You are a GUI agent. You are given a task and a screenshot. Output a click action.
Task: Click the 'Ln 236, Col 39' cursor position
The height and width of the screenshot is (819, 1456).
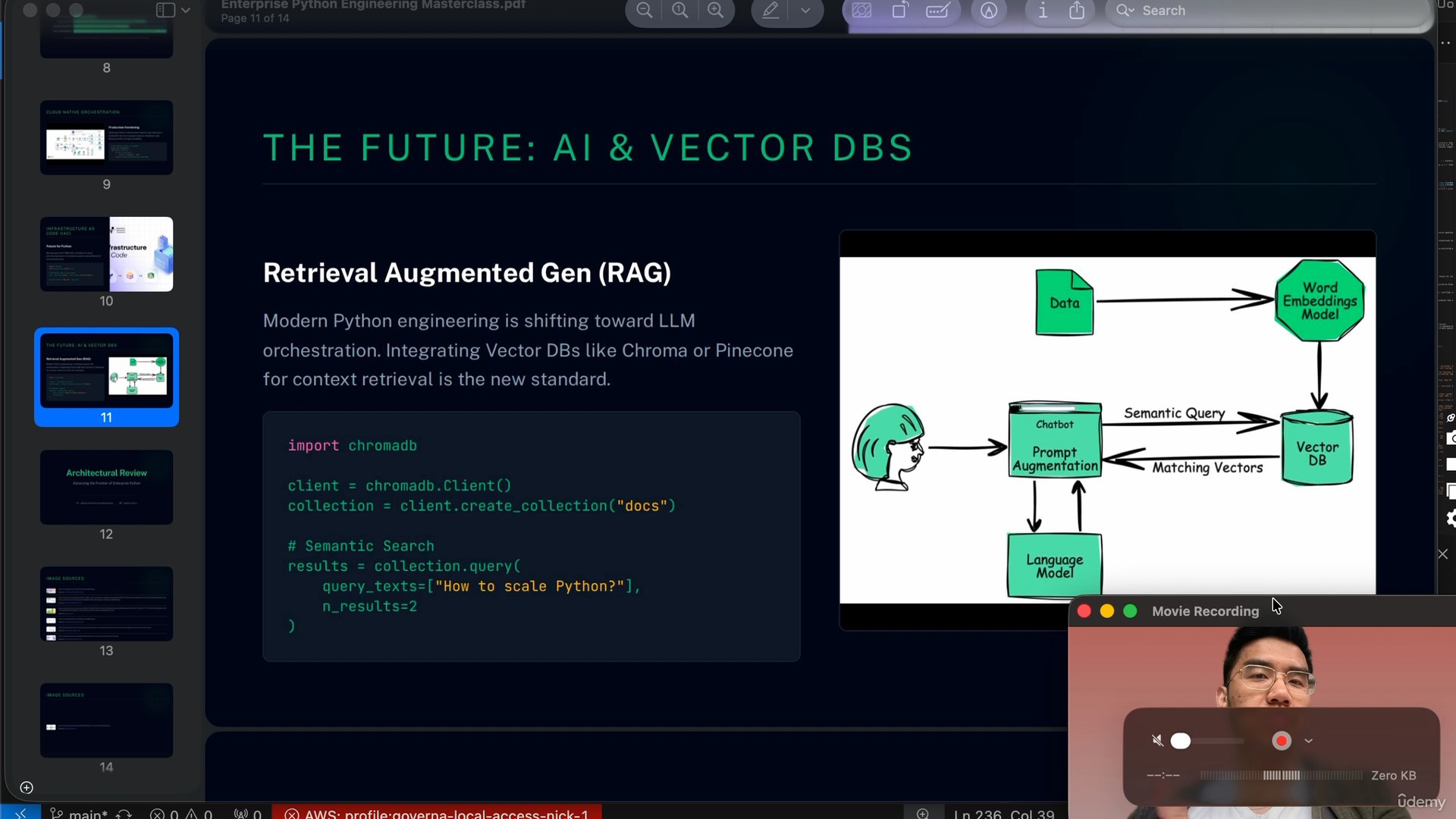coord(1004,813)
